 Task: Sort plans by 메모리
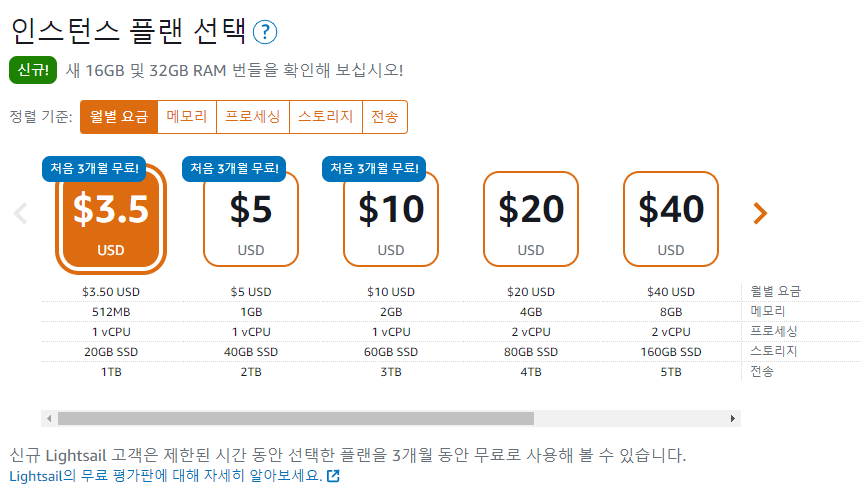[187, 117]
